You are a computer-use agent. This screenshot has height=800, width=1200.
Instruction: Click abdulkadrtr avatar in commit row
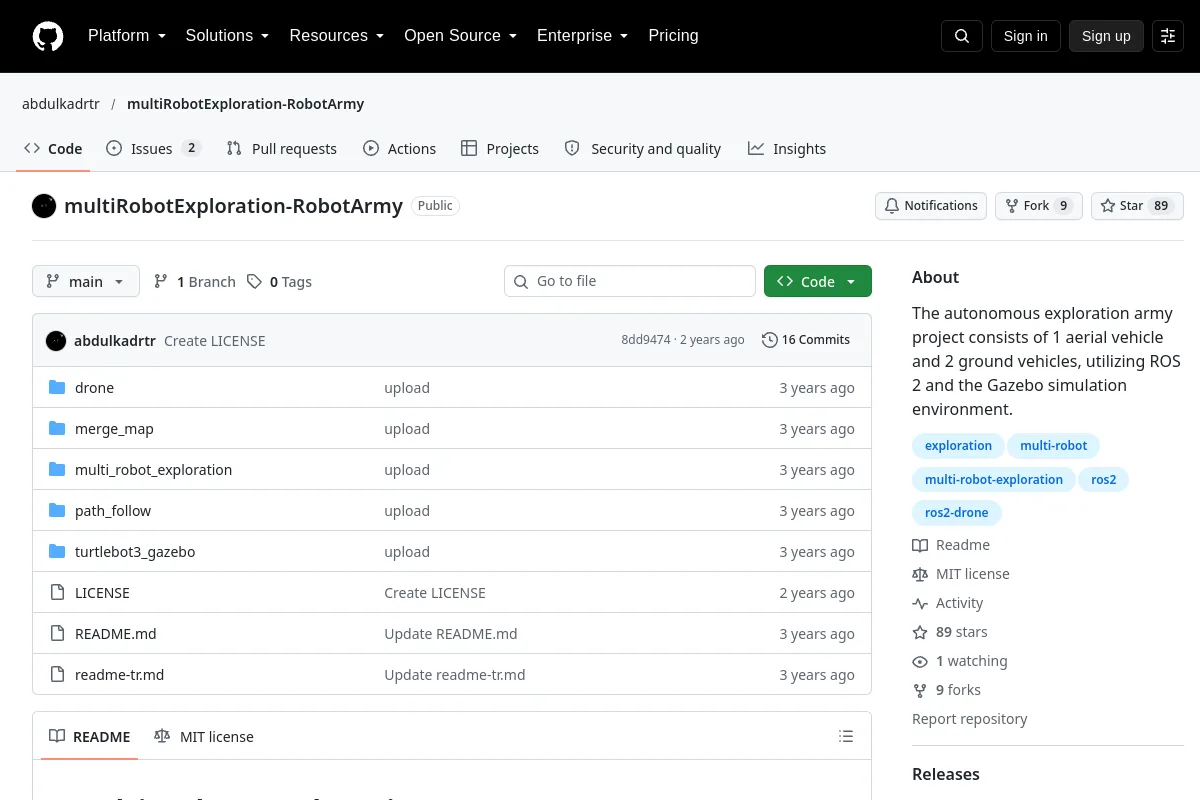pos(56,341)
